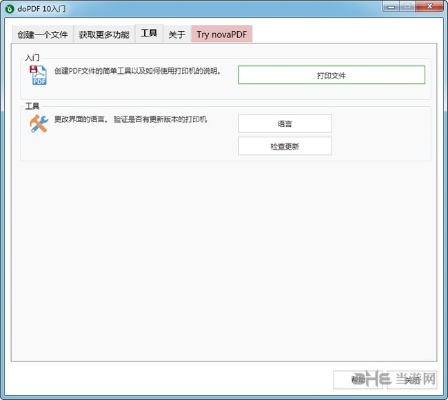Maximize the doPDF window
Viewport: 448px width, 400px height.
pos(407,7)
